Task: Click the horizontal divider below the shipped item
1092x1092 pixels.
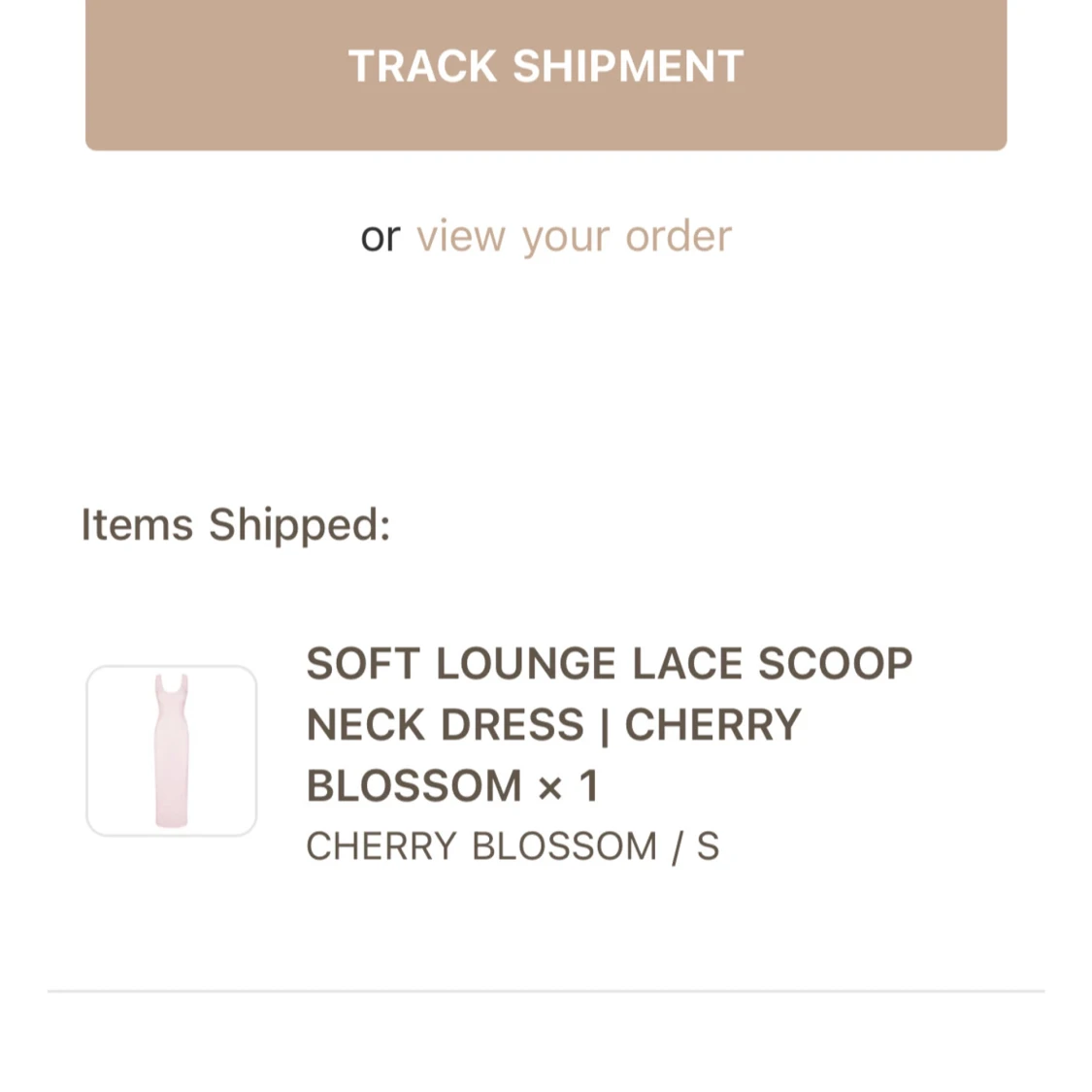Action: tap(546, 990)
